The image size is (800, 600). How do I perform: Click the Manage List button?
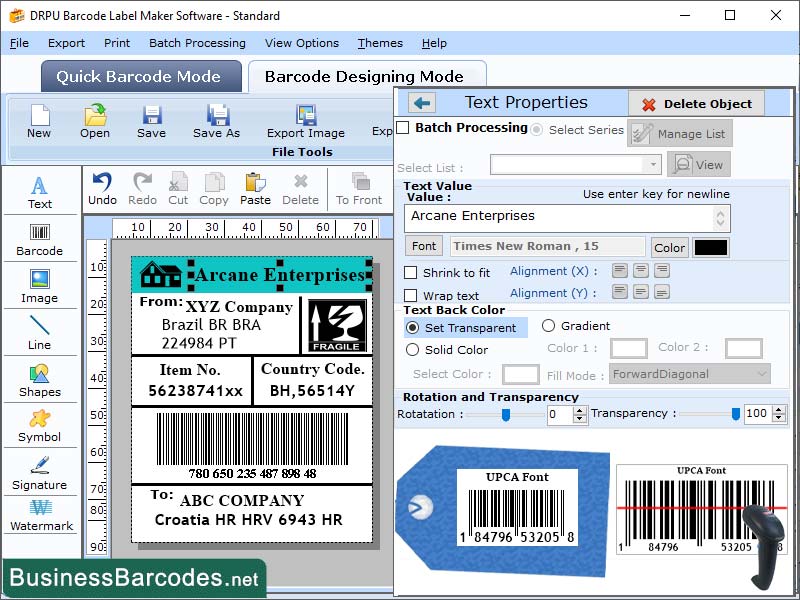coord(680,134)
